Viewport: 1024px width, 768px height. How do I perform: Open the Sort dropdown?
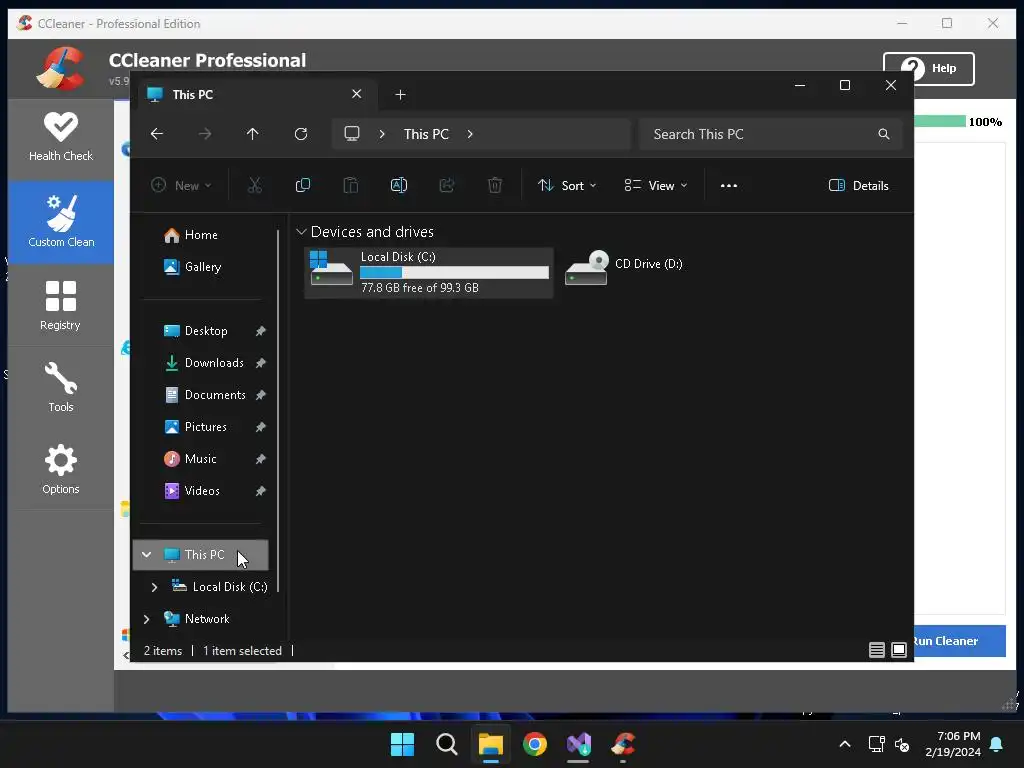pos(567,185)
